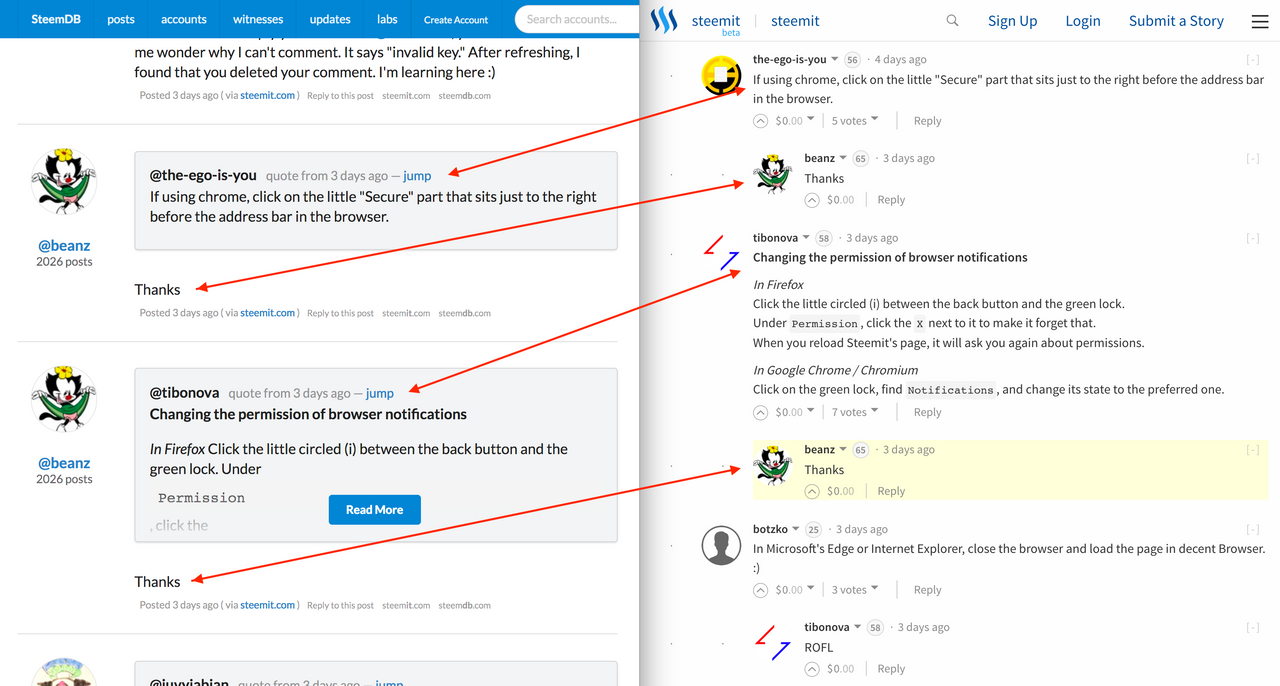The image size is (1280, 686).
Task: Upvote the-ego-is-you's comment
Action: (759, 120)
